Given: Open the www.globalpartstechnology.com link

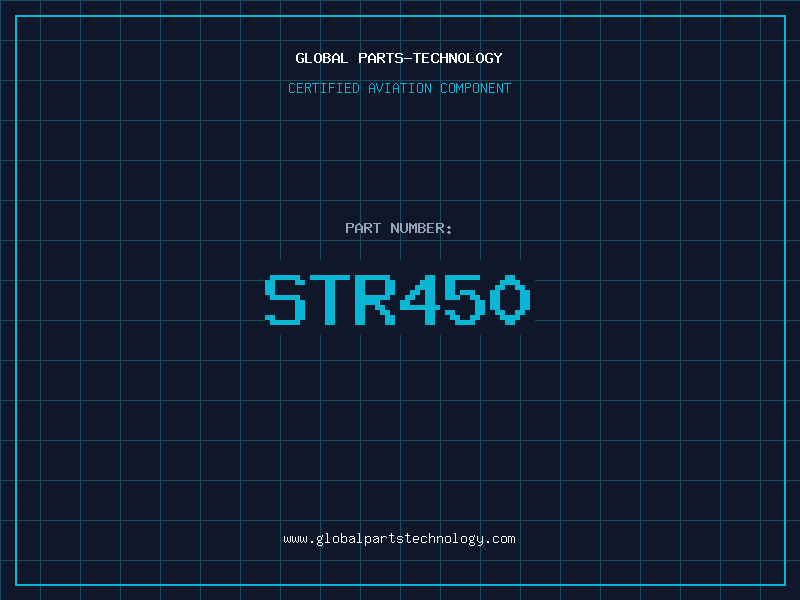Looking at the screenshot, I should [399, 539].
